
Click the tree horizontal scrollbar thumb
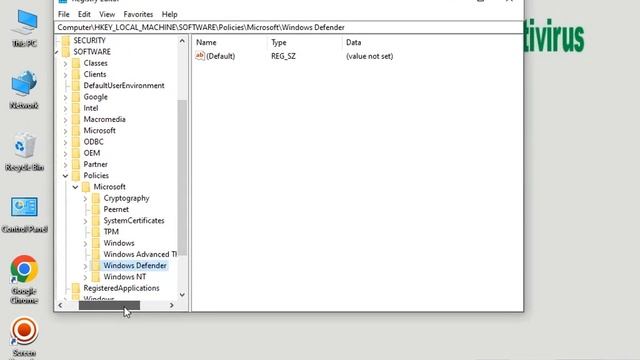(109, 305)
